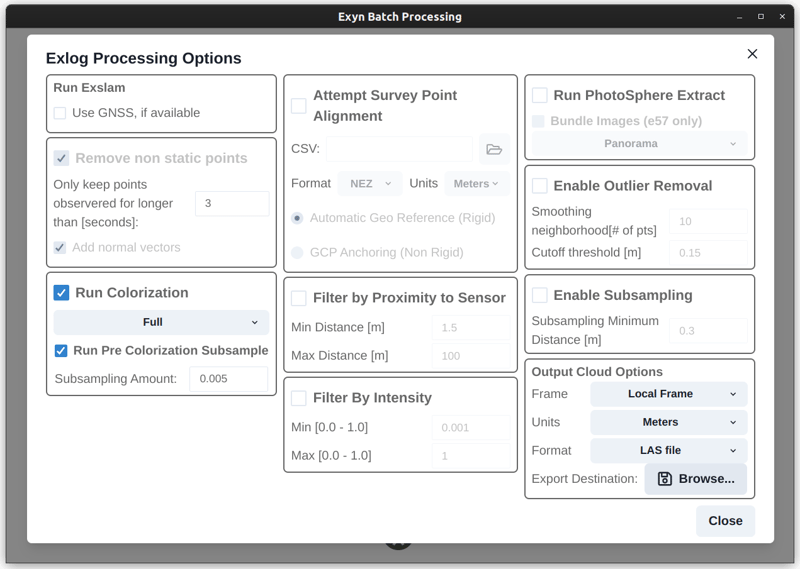Check Enable Outlier Removal
Viewport: 800px width, 569px height.
540,186
